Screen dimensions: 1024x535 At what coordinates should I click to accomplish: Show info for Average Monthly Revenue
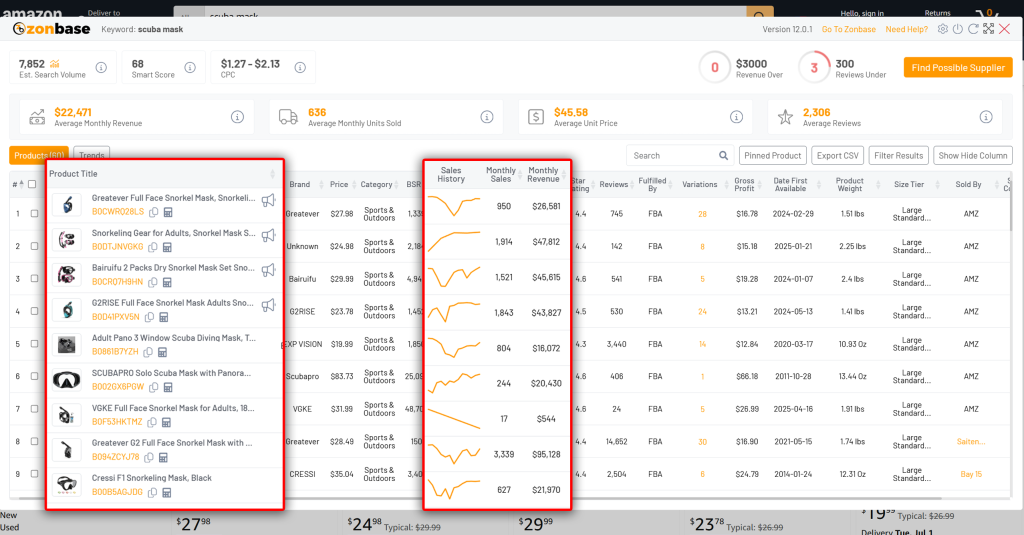point(237,117)
